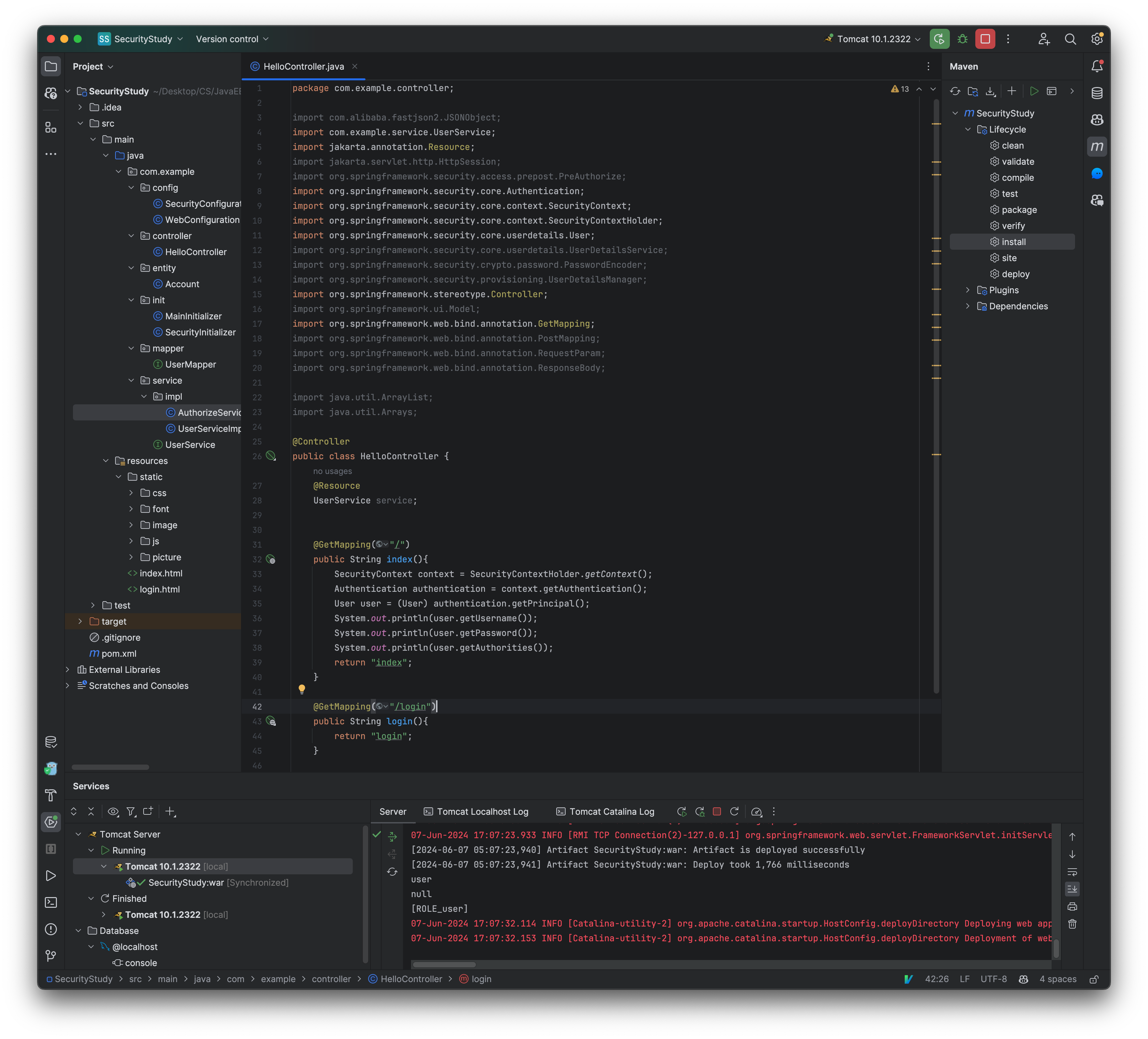The image size is (1148, 1039).
Task: Open Search Everywhere magnifier icon
Action: pyautogui.click(x=1071, y=39)
